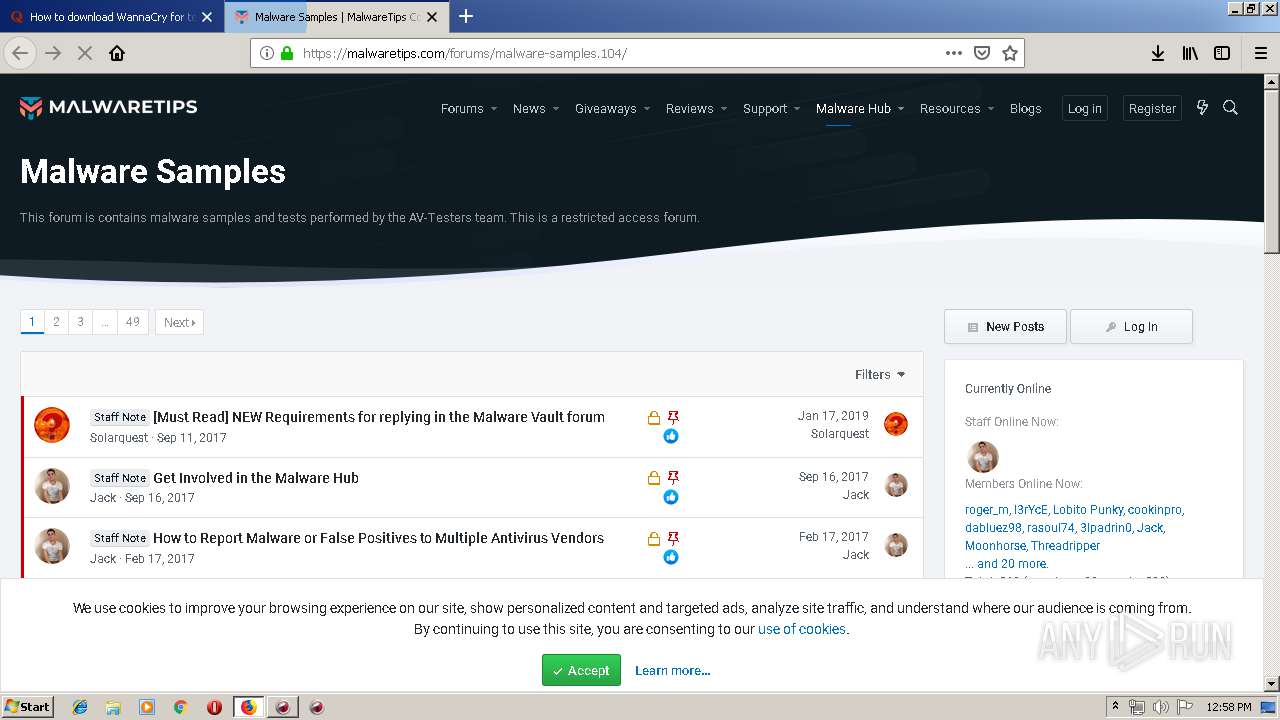Switch to the WannaCry download tab

(x=111, y=17)
